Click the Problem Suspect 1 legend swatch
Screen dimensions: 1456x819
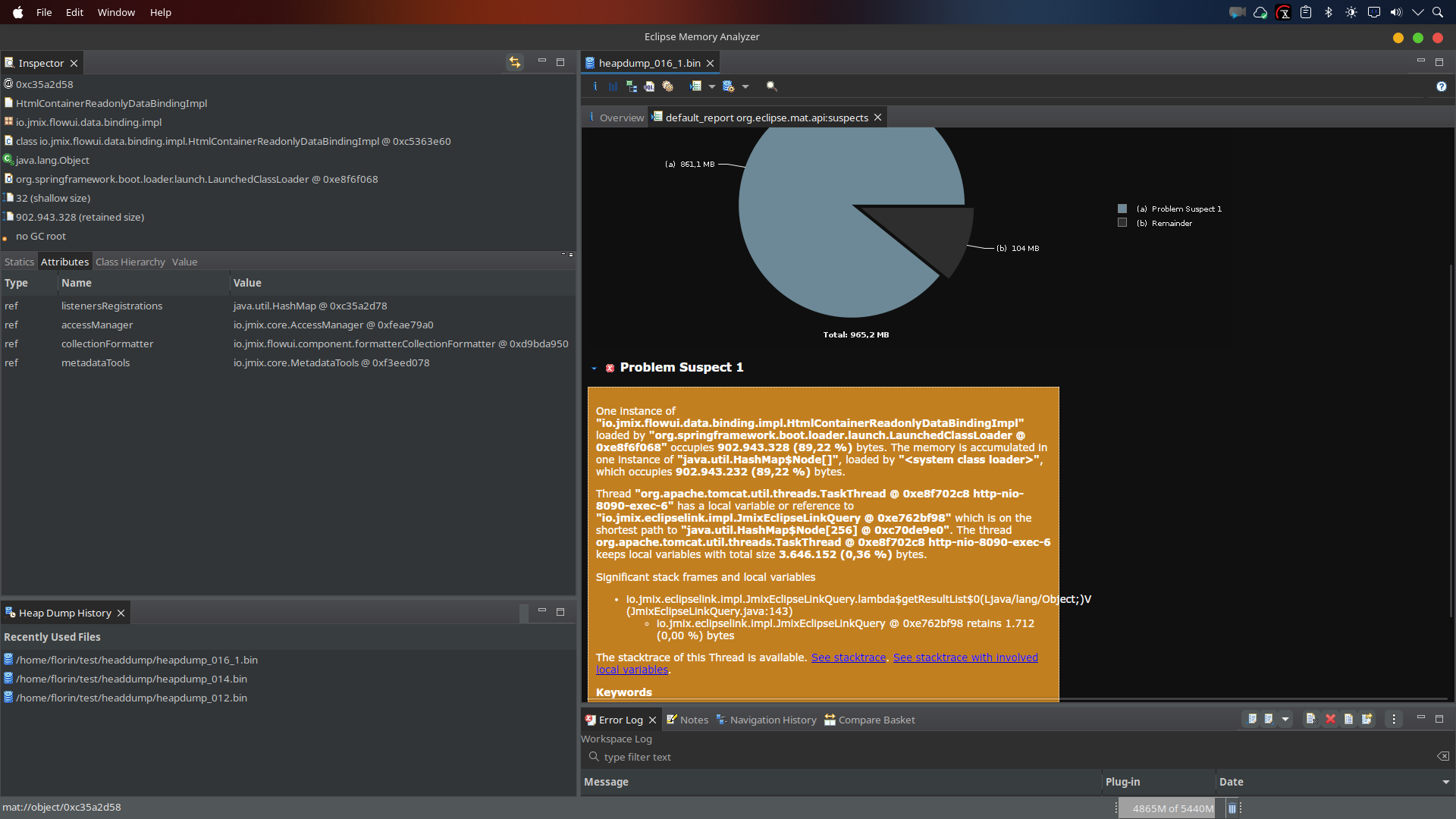pyautogui.click(x=1122, y=209)
